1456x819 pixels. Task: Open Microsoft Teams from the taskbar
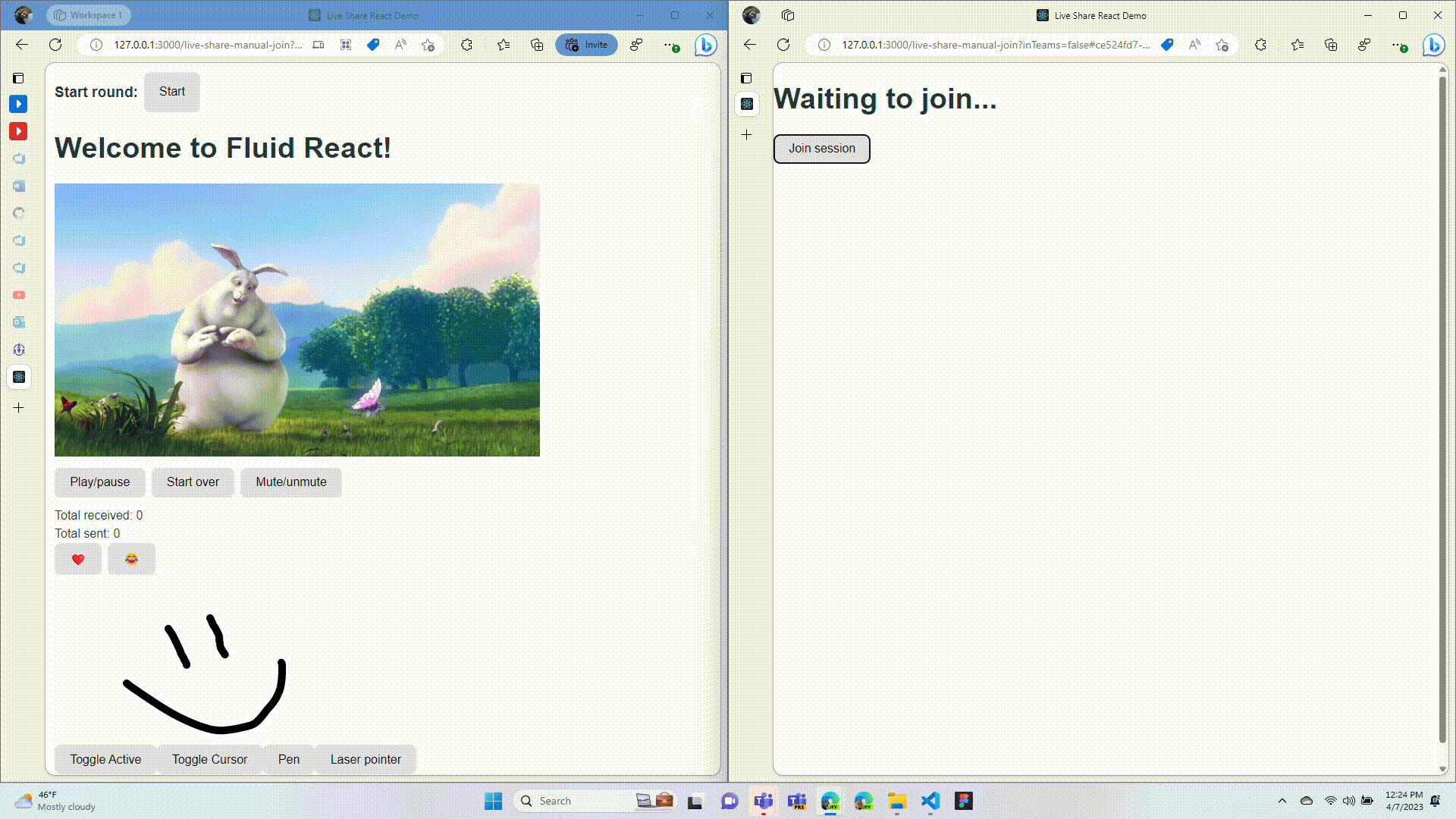tap(764, 802)
